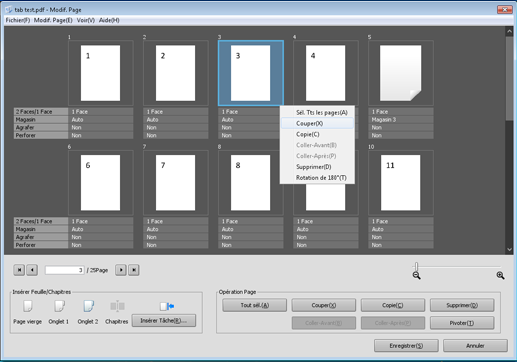
Task: Click the Onglet 2 tab sheet icon
Action: click(88, 306)
